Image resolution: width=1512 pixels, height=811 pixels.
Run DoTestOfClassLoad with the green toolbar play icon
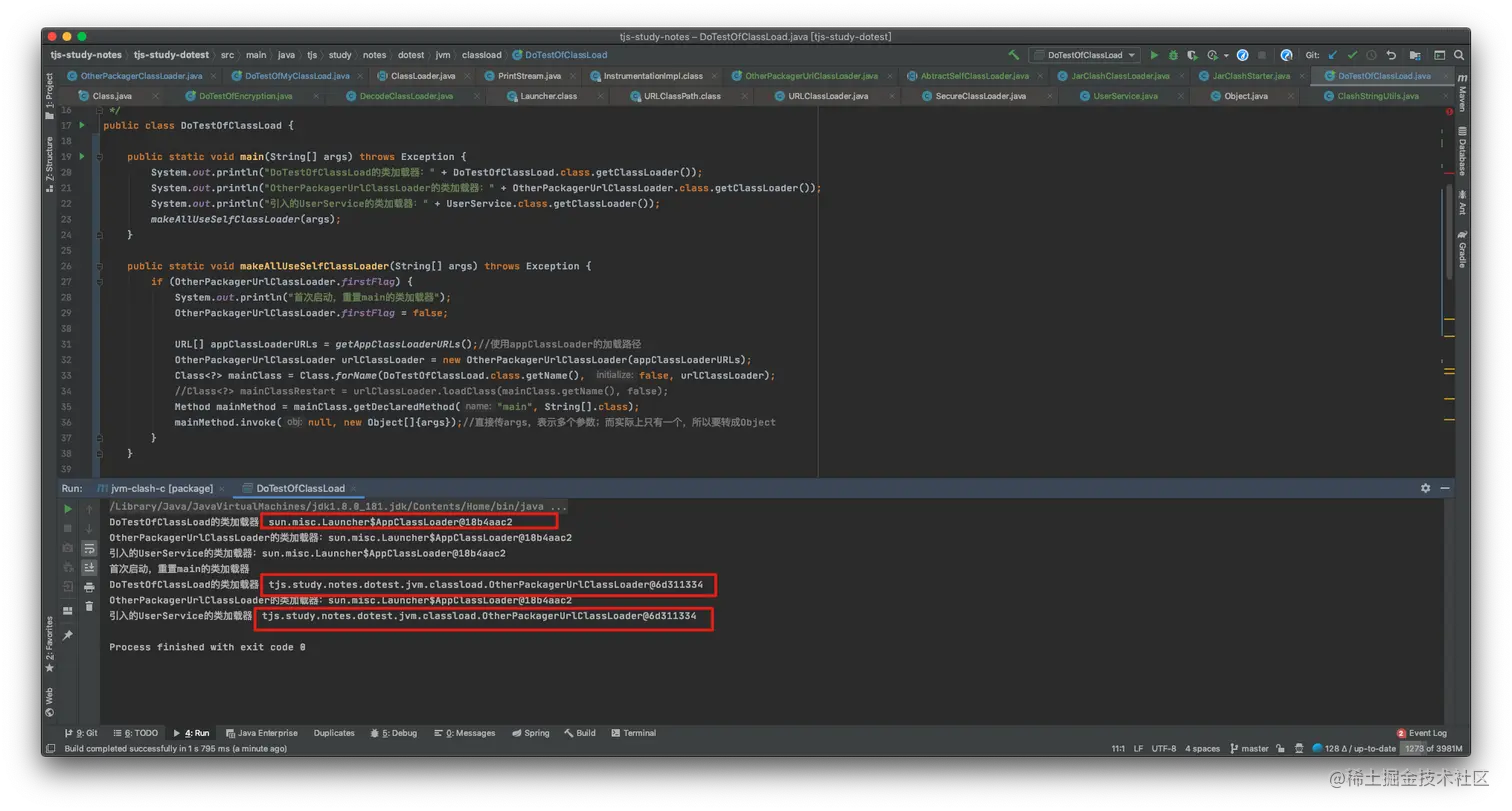[x=1154, y=55]
